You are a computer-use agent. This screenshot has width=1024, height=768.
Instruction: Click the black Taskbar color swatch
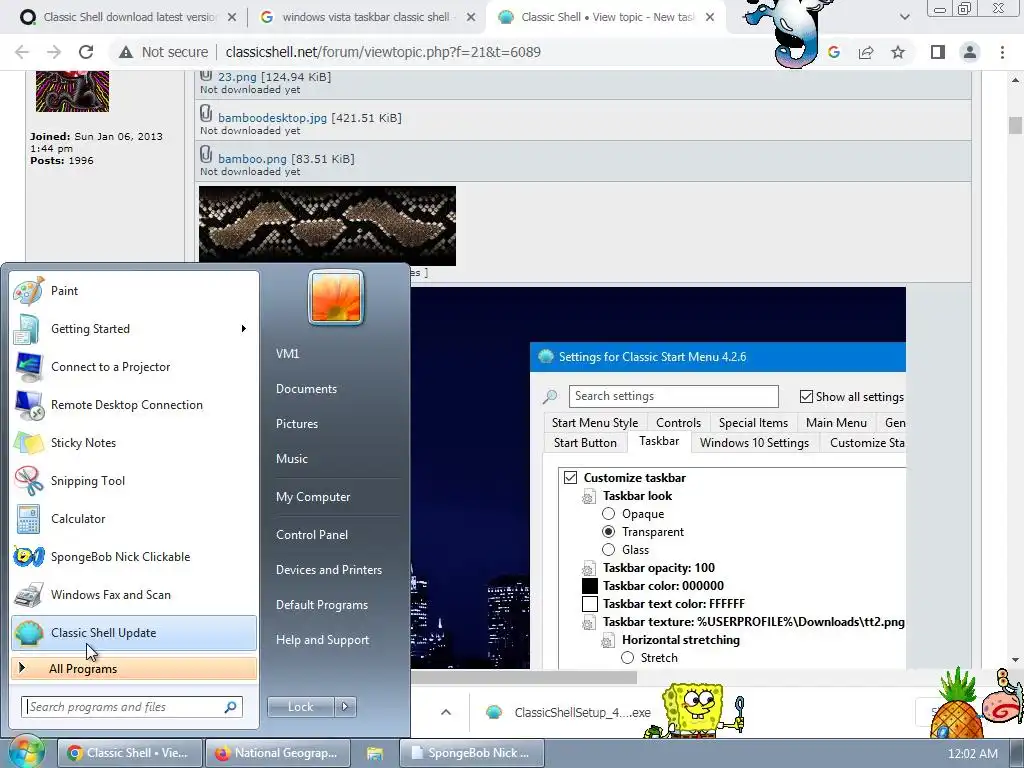click(x=590, y=586)
